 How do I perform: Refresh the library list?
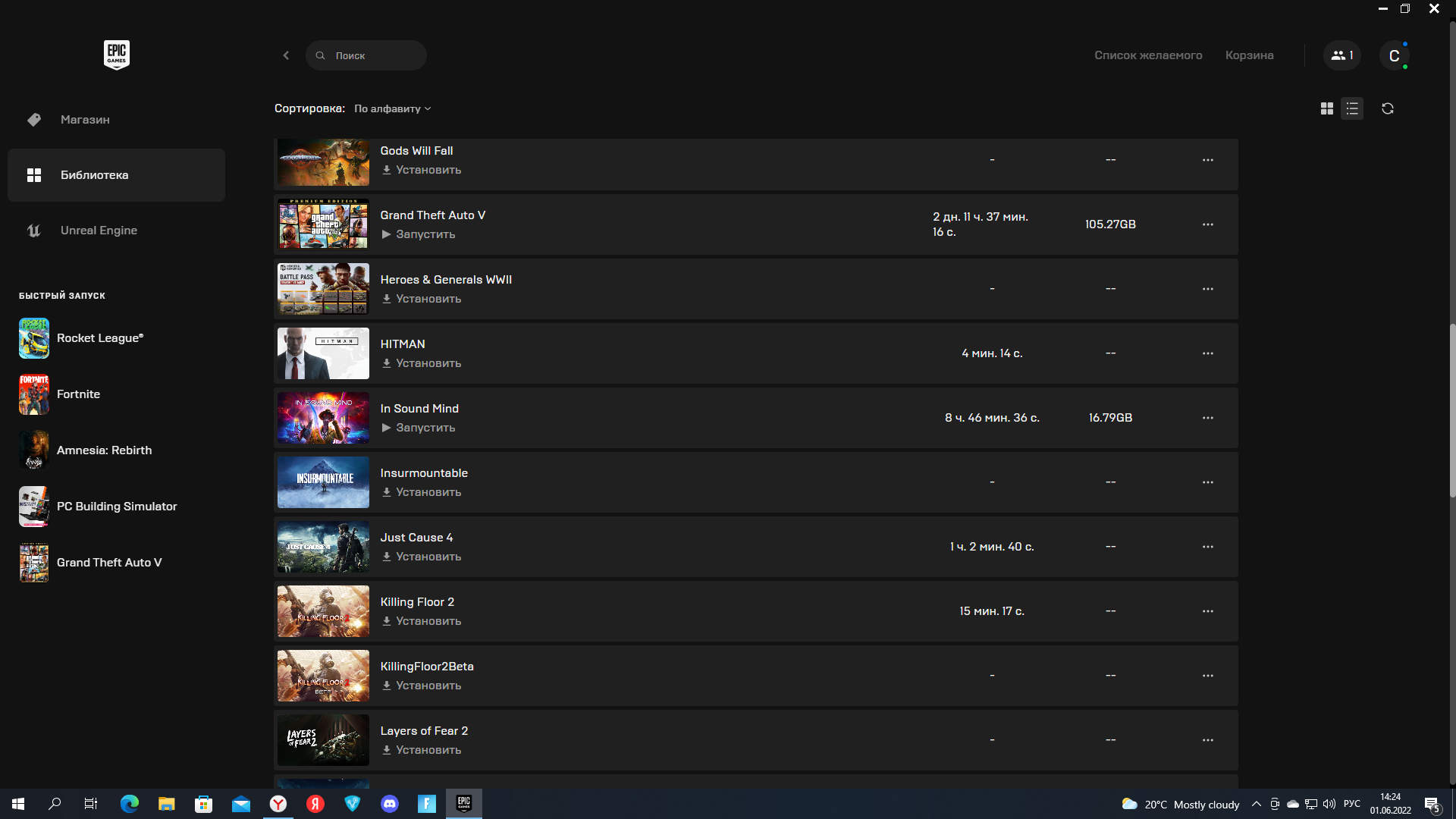tap(1388, 108)
